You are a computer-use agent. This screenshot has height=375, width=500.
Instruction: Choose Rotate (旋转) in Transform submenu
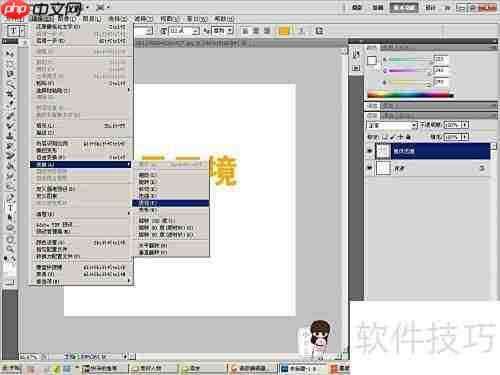pyautogui.click(x=171, y=182)
